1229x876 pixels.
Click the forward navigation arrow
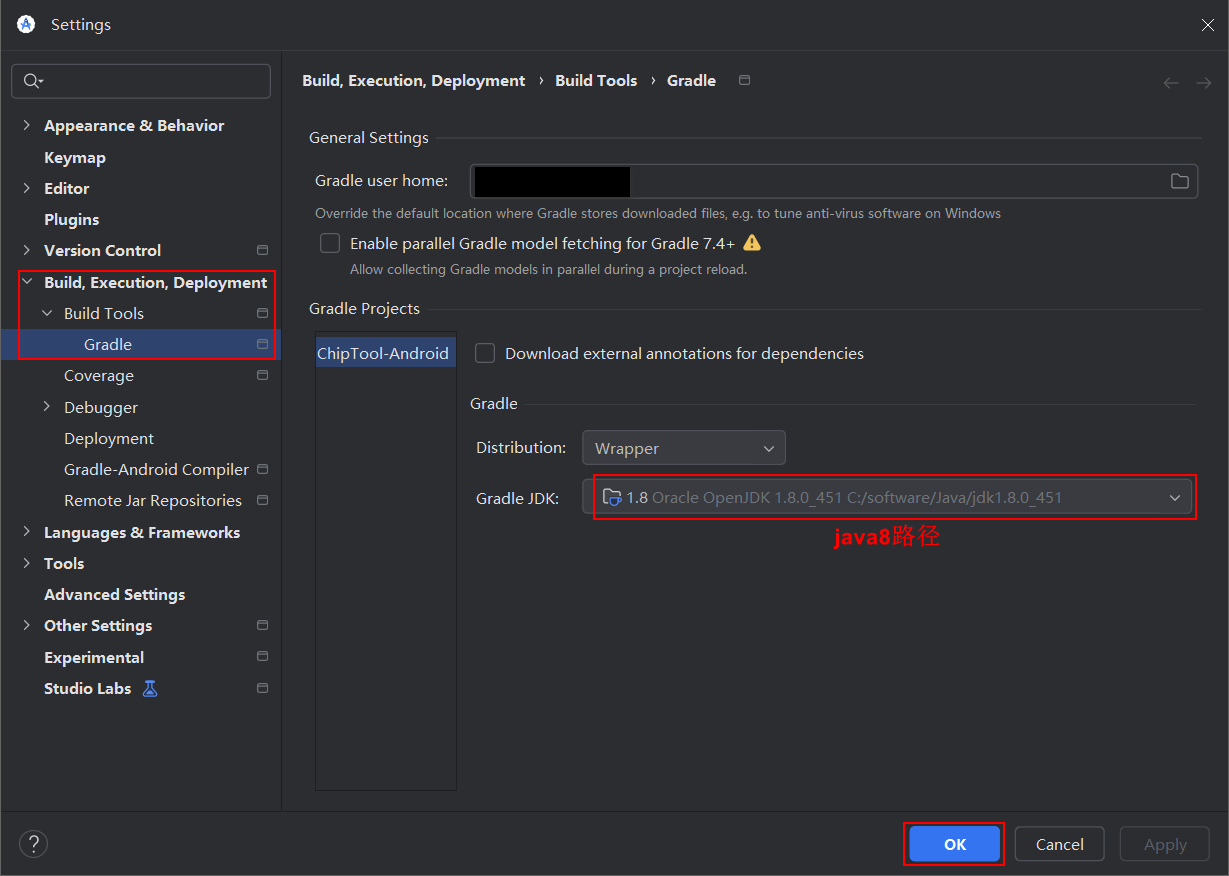coord(1204,83)
